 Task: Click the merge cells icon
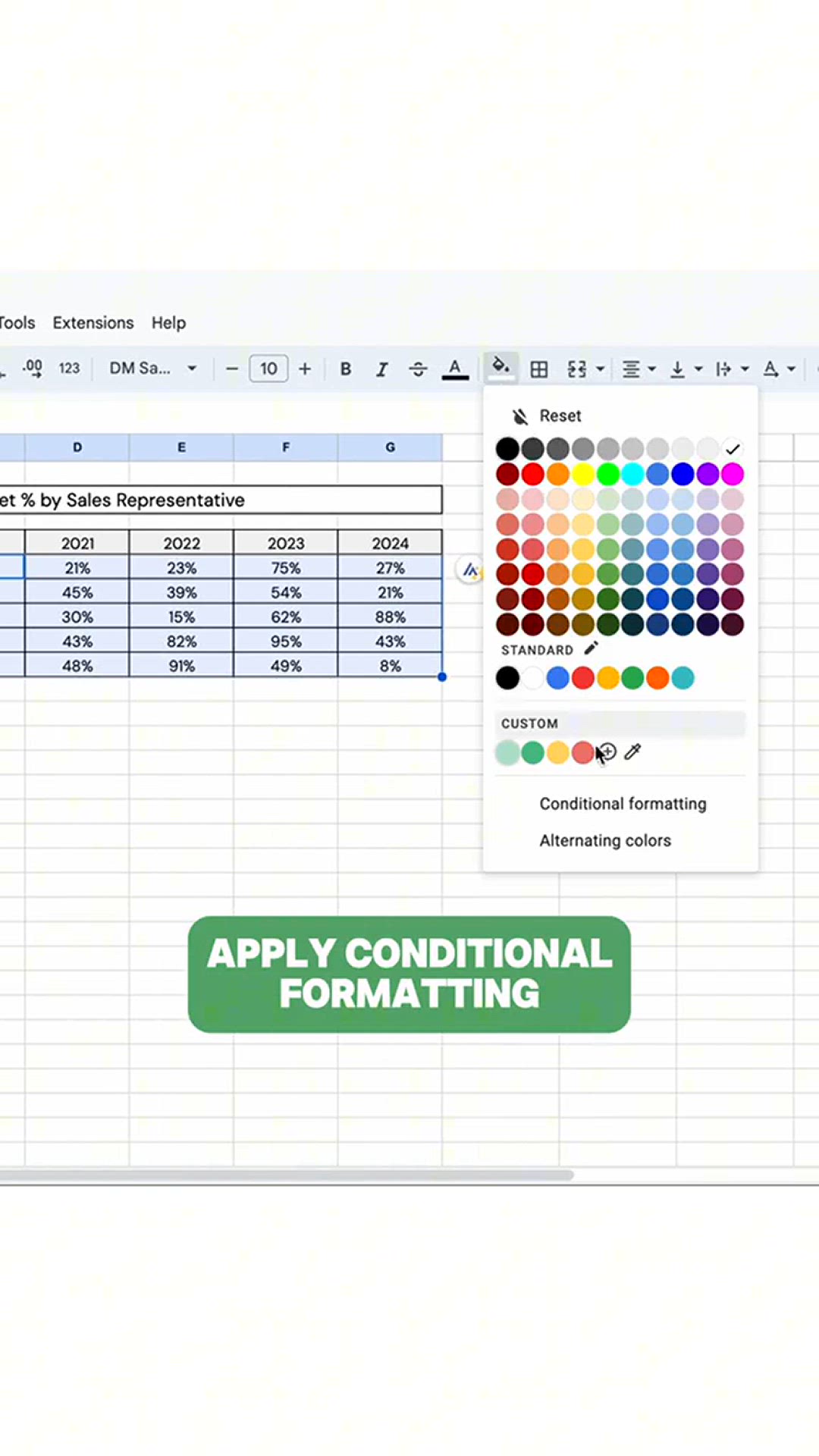[x=577, y=369]
